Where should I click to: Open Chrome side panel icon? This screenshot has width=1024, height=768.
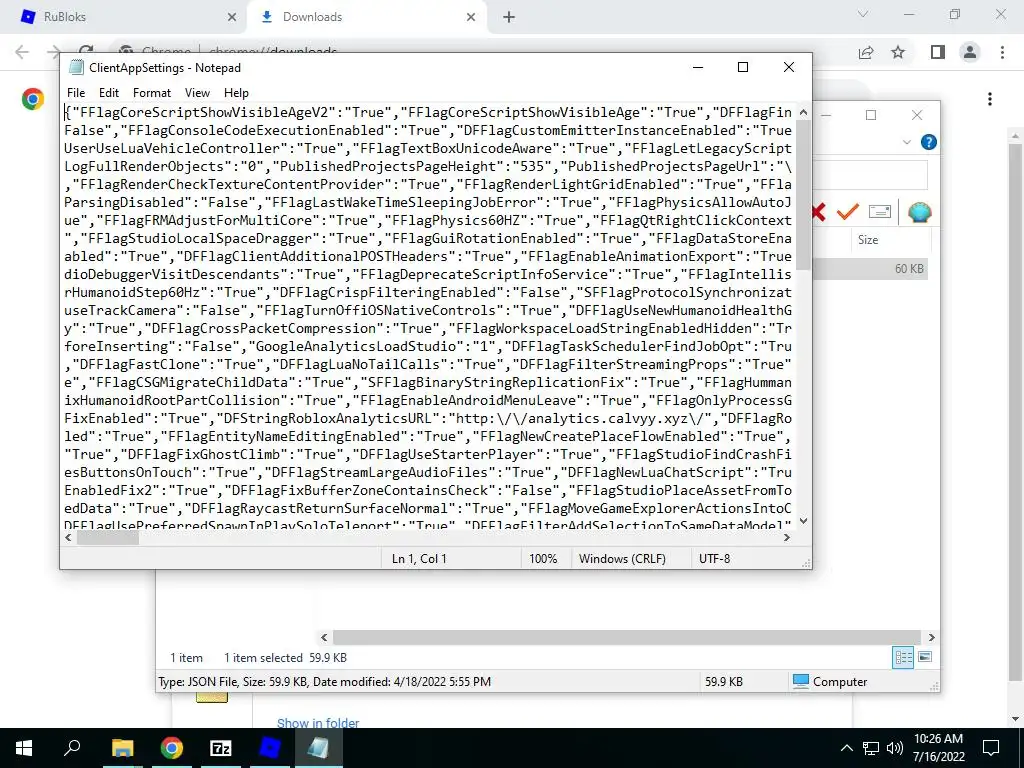(x=938, y=52)
